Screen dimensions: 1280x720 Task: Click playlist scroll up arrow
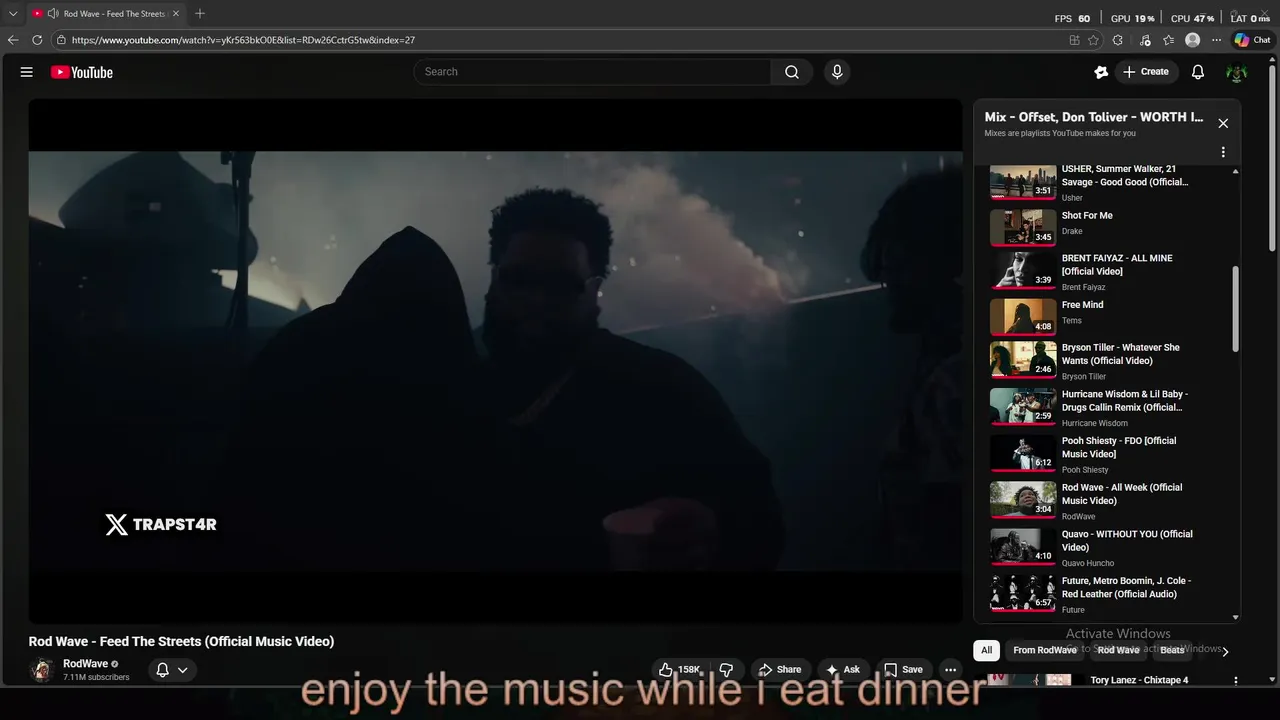coord(1236,171)
